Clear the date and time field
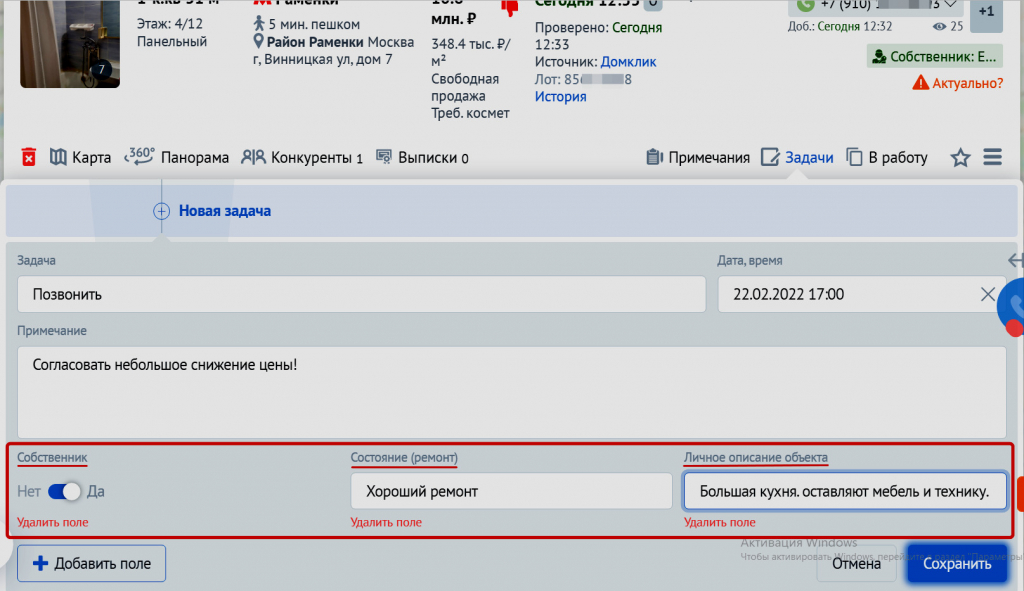This screenshot has width=1024, height=591. point(987,294)
